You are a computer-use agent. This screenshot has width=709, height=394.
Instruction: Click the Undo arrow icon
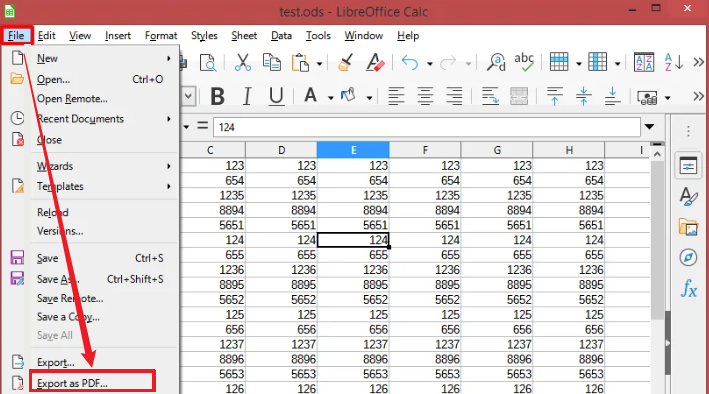pos(410,63)
